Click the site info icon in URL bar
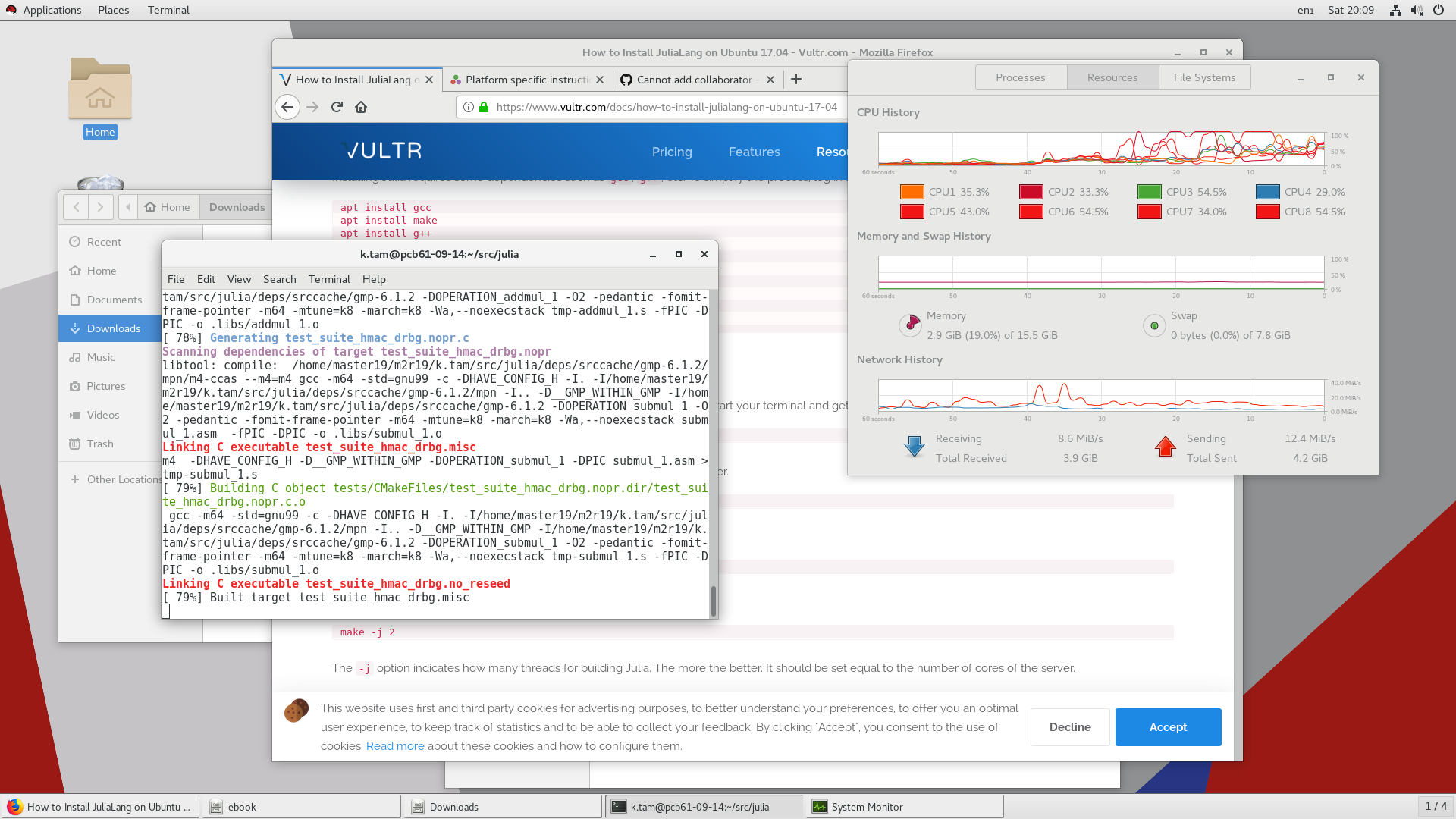This screenshot has height=819, width=1456. [469, 107]
